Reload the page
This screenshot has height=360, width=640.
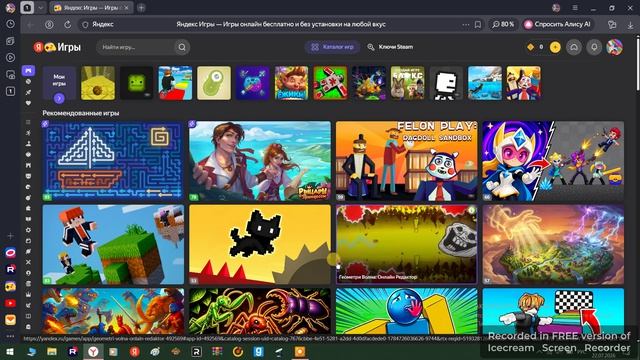pyautogui.click(x=67, y=24)
